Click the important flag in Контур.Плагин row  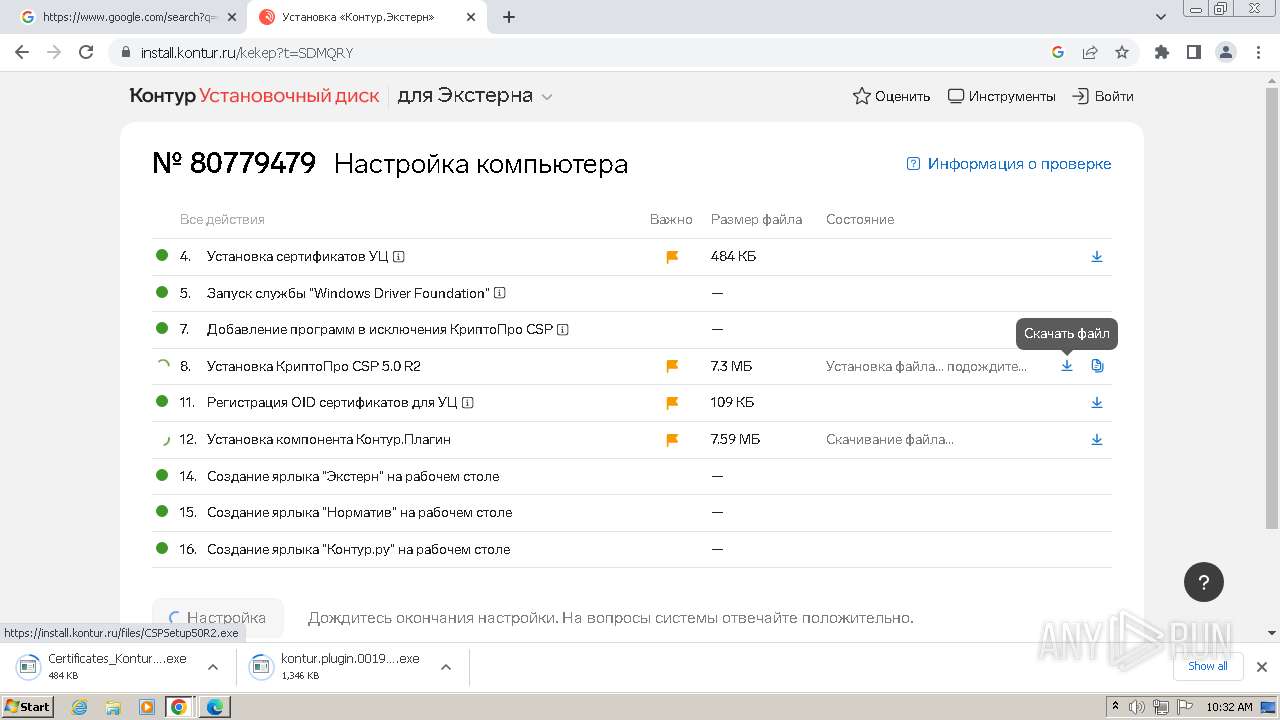(x=672, y=440)
